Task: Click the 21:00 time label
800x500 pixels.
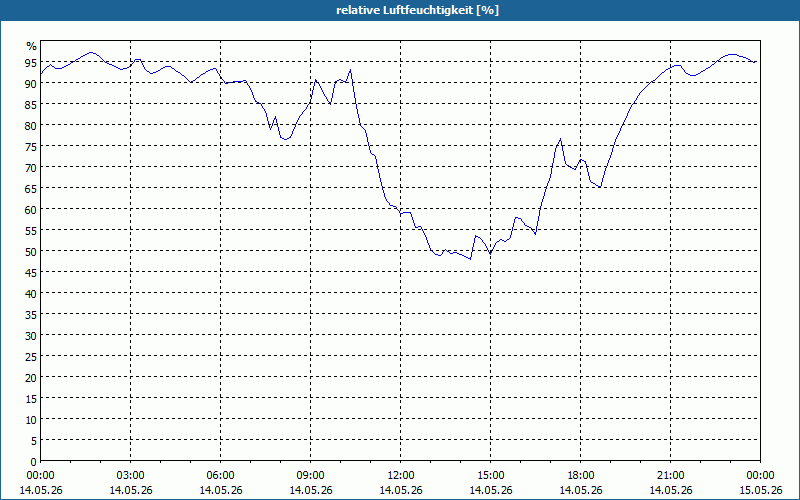Action: (670, 476)
